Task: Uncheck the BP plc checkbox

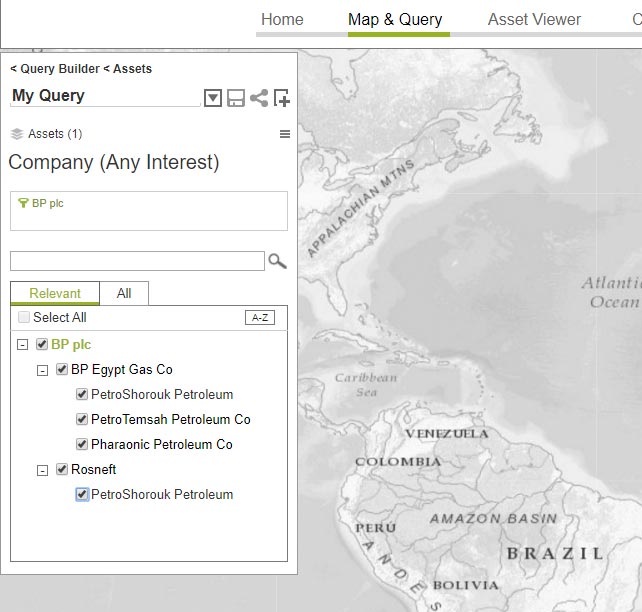Action: coord(42,344)
